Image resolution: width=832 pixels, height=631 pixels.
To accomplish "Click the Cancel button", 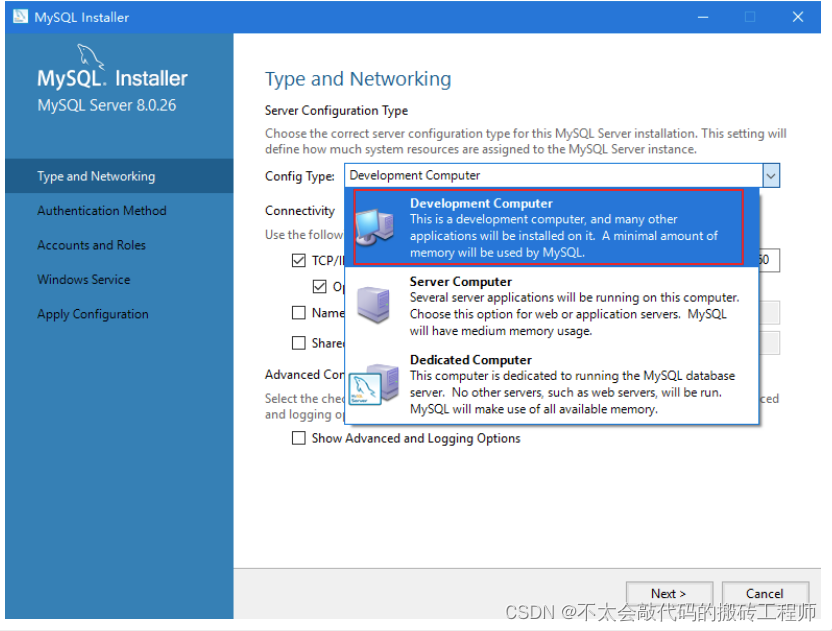I will tap(765, 593).
